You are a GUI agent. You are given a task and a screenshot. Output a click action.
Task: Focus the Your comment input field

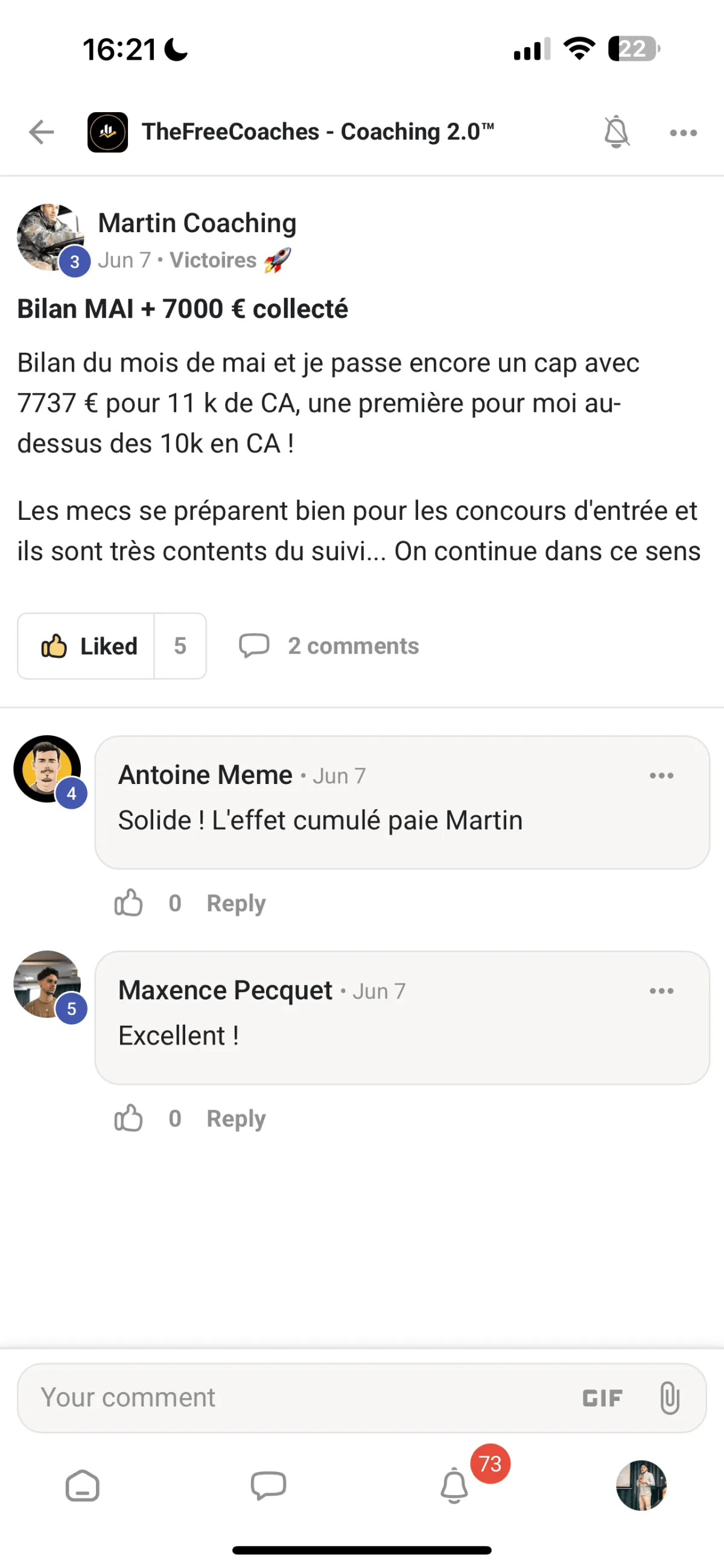click(x=292, y=1397)
